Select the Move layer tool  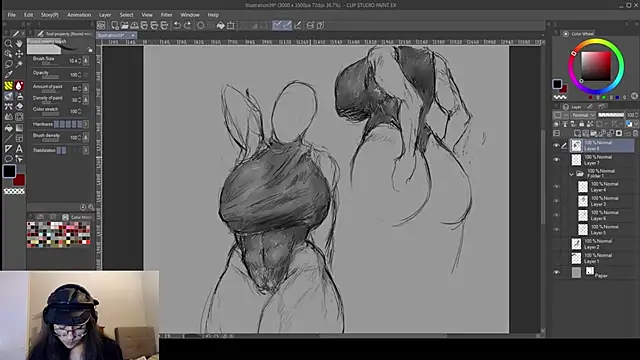click(19, 54)
